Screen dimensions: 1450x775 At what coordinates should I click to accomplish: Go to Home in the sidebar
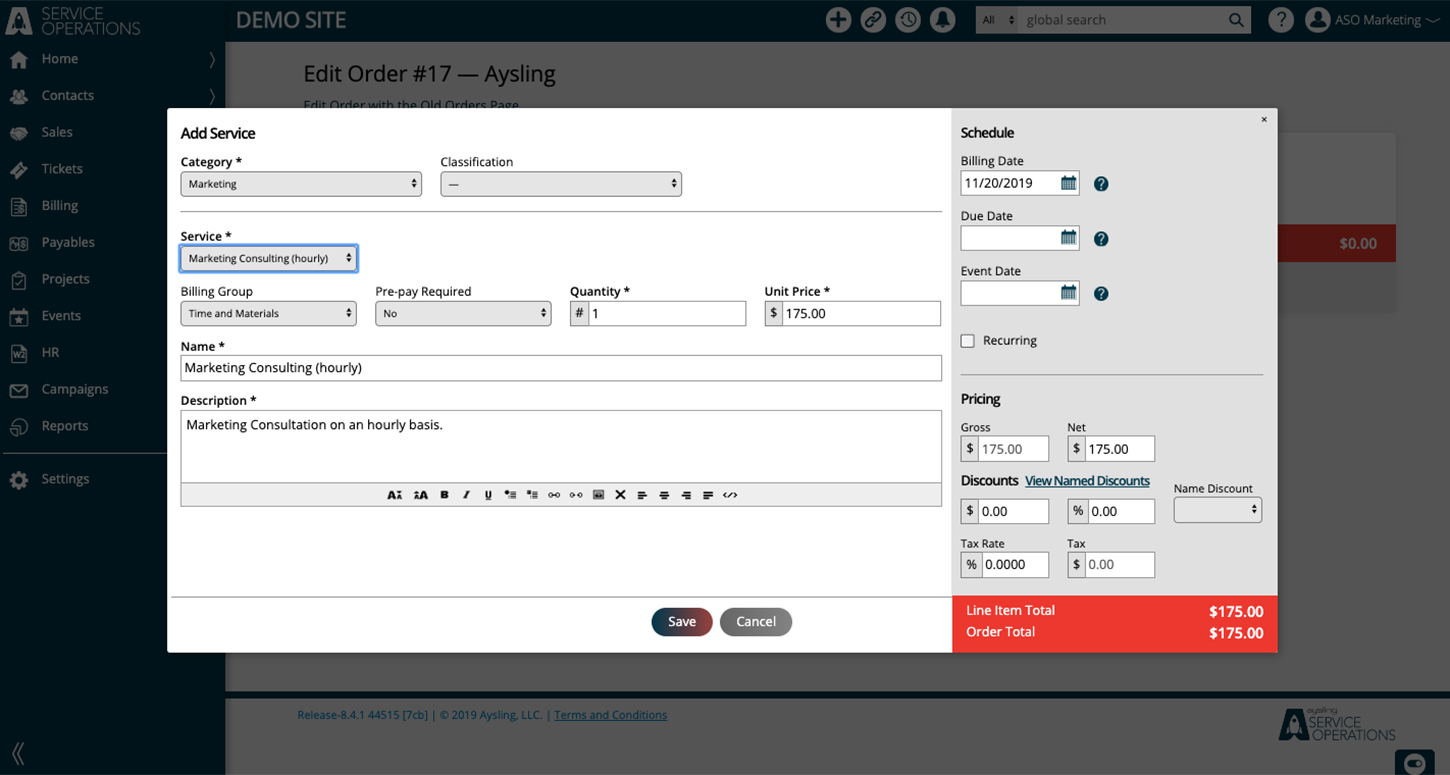60,59
